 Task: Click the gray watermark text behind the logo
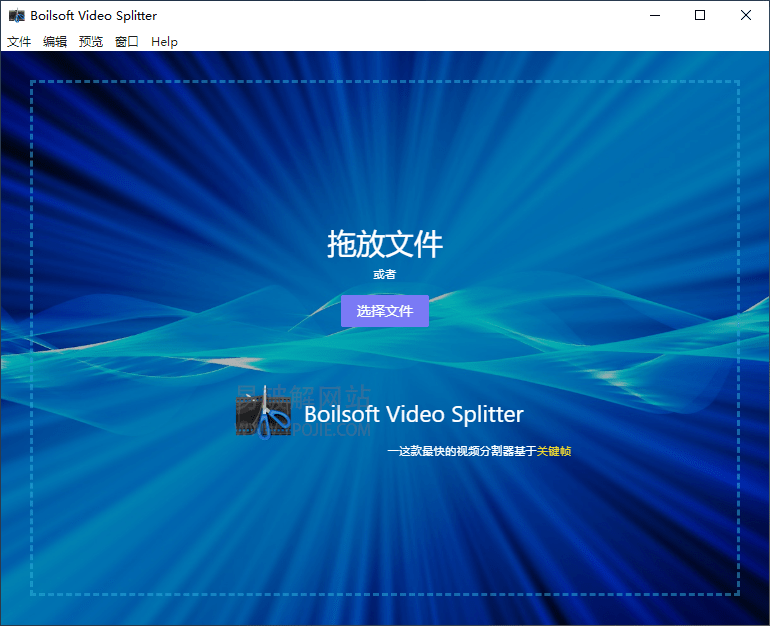330,395
